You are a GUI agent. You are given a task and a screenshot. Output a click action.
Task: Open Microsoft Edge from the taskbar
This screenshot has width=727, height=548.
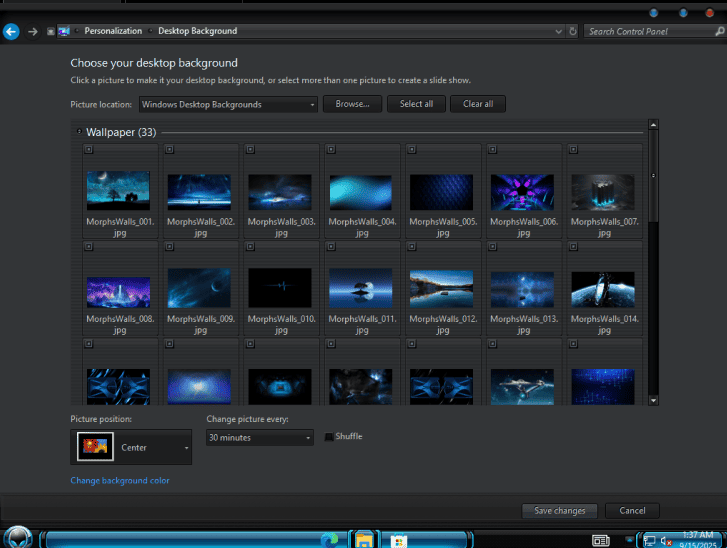(x=329, y=540)
